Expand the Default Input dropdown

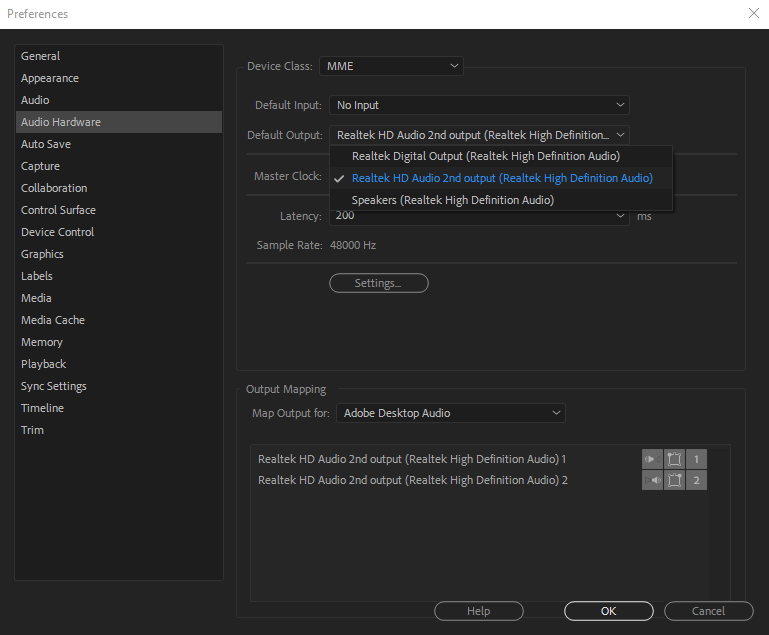point(479,105)
